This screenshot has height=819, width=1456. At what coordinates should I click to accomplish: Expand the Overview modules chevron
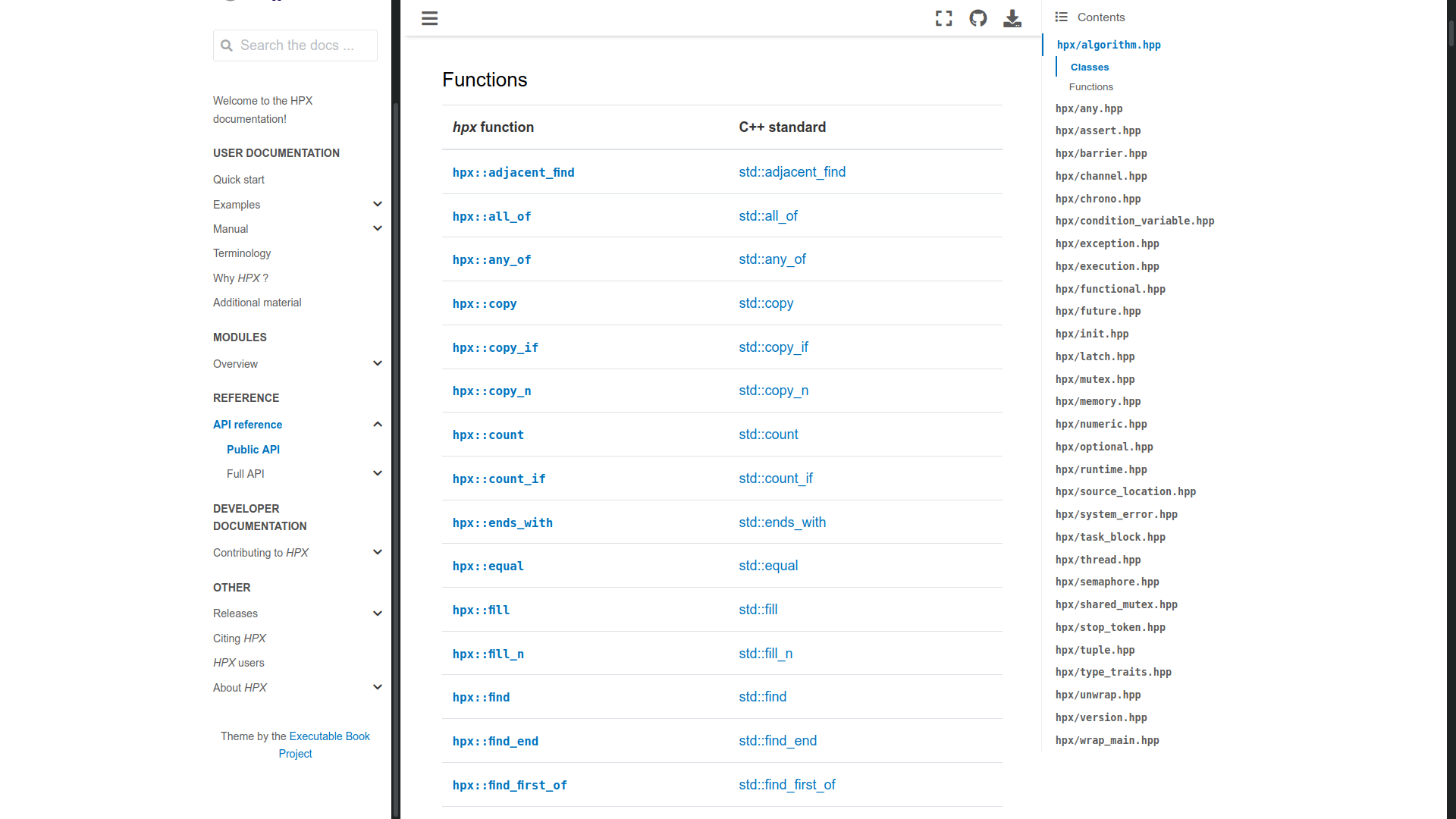pos(378,363)
